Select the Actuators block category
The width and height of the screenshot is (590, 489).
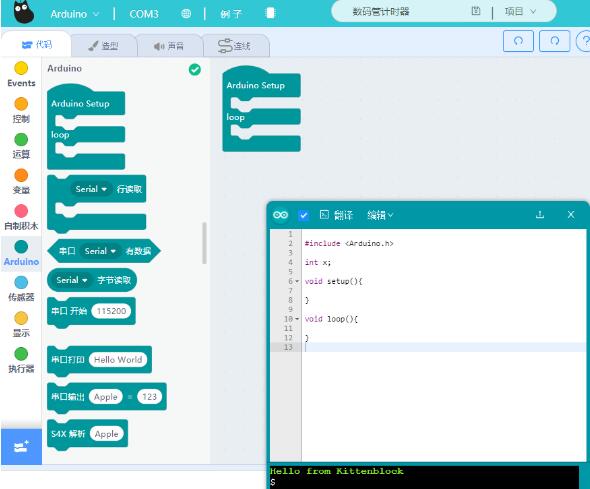click(21, 360)
